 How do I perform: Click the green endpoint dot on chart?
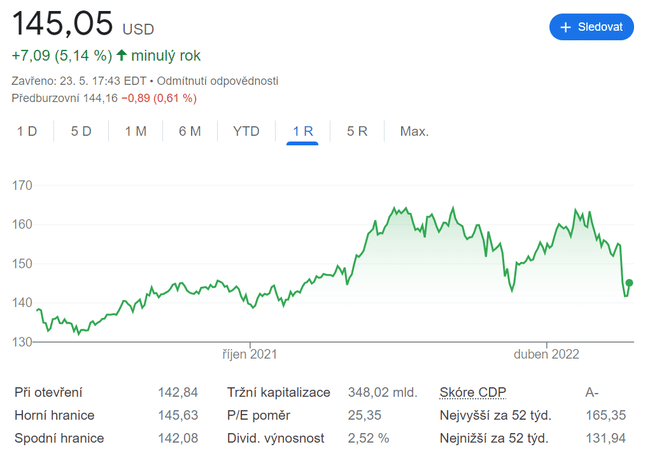pos(629,283)
